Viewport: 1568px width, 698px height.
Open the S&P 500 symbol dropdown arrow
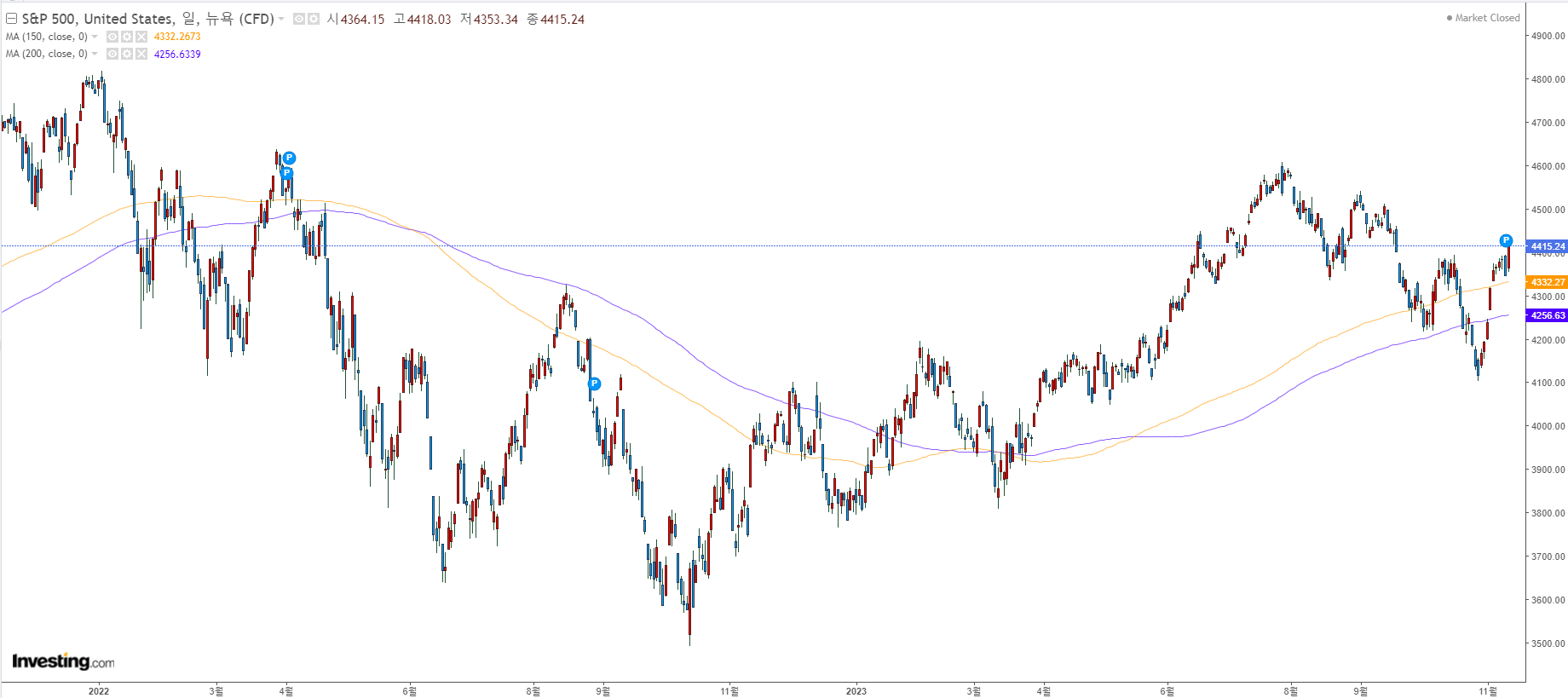pos(281,19)
